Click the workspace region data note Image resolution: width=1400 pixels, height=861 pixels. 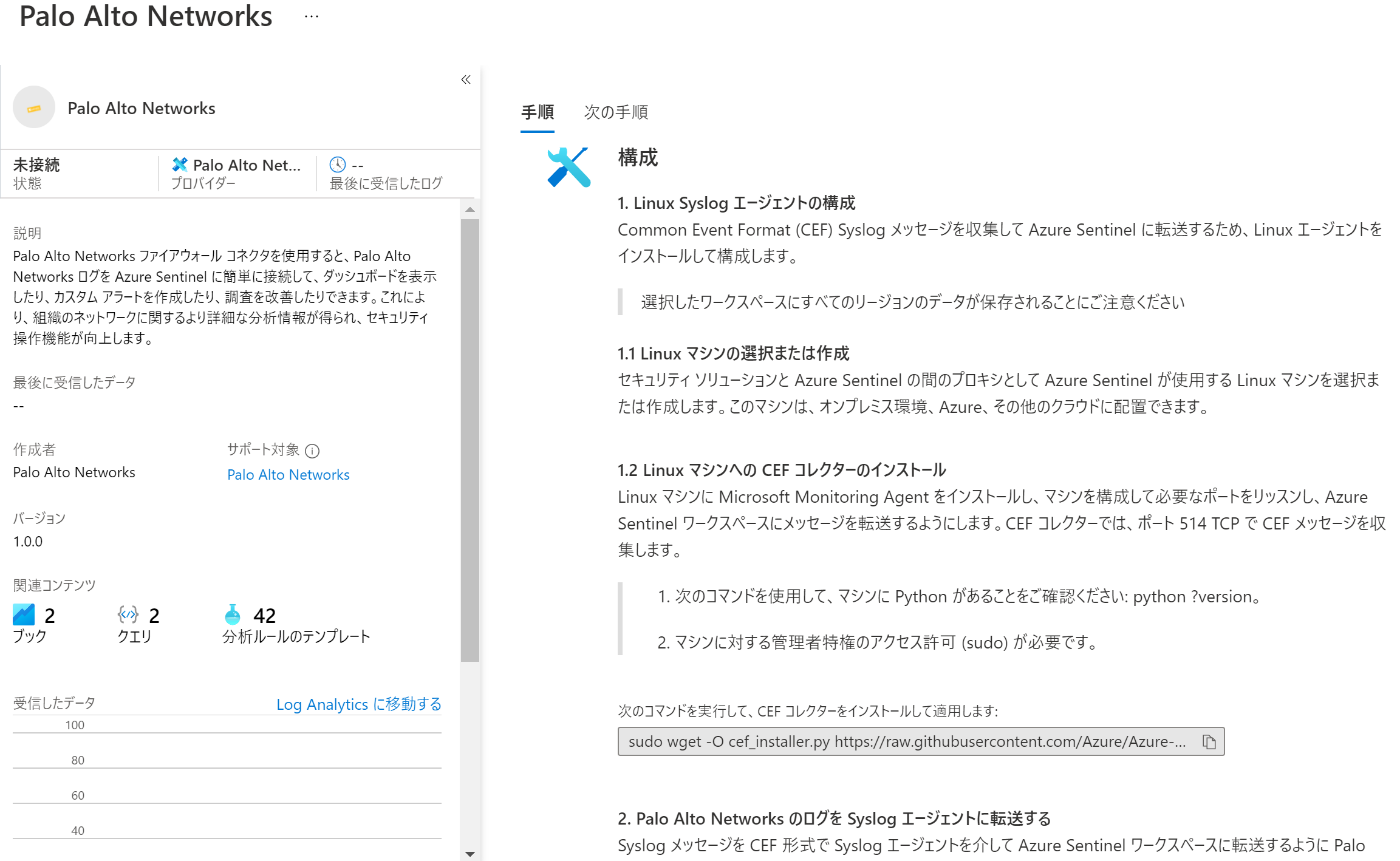[913, 302]
